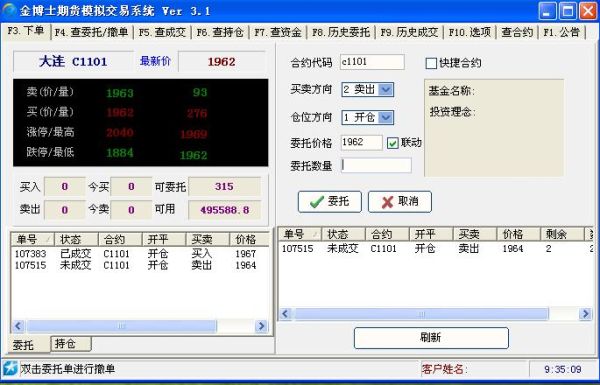Open the F3 下单 tab
600x385 pixels.
click(26, 31)
